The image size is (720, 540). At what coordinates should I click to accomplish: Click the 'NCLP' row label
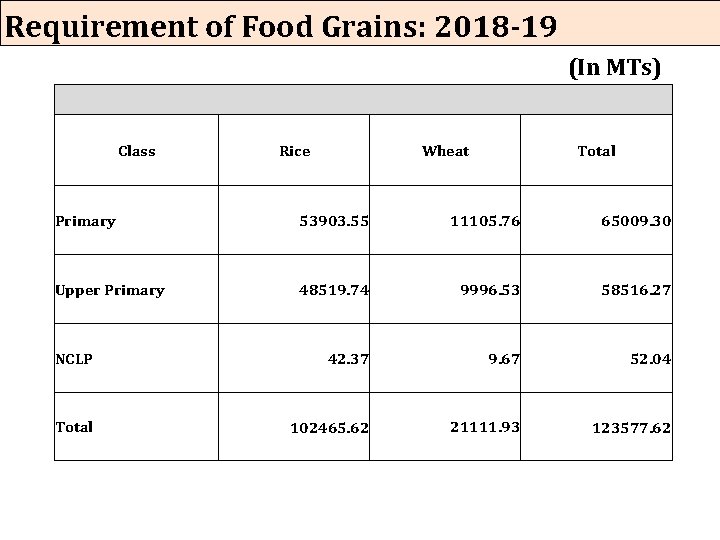pyautogui.click(x=74, y=359)
